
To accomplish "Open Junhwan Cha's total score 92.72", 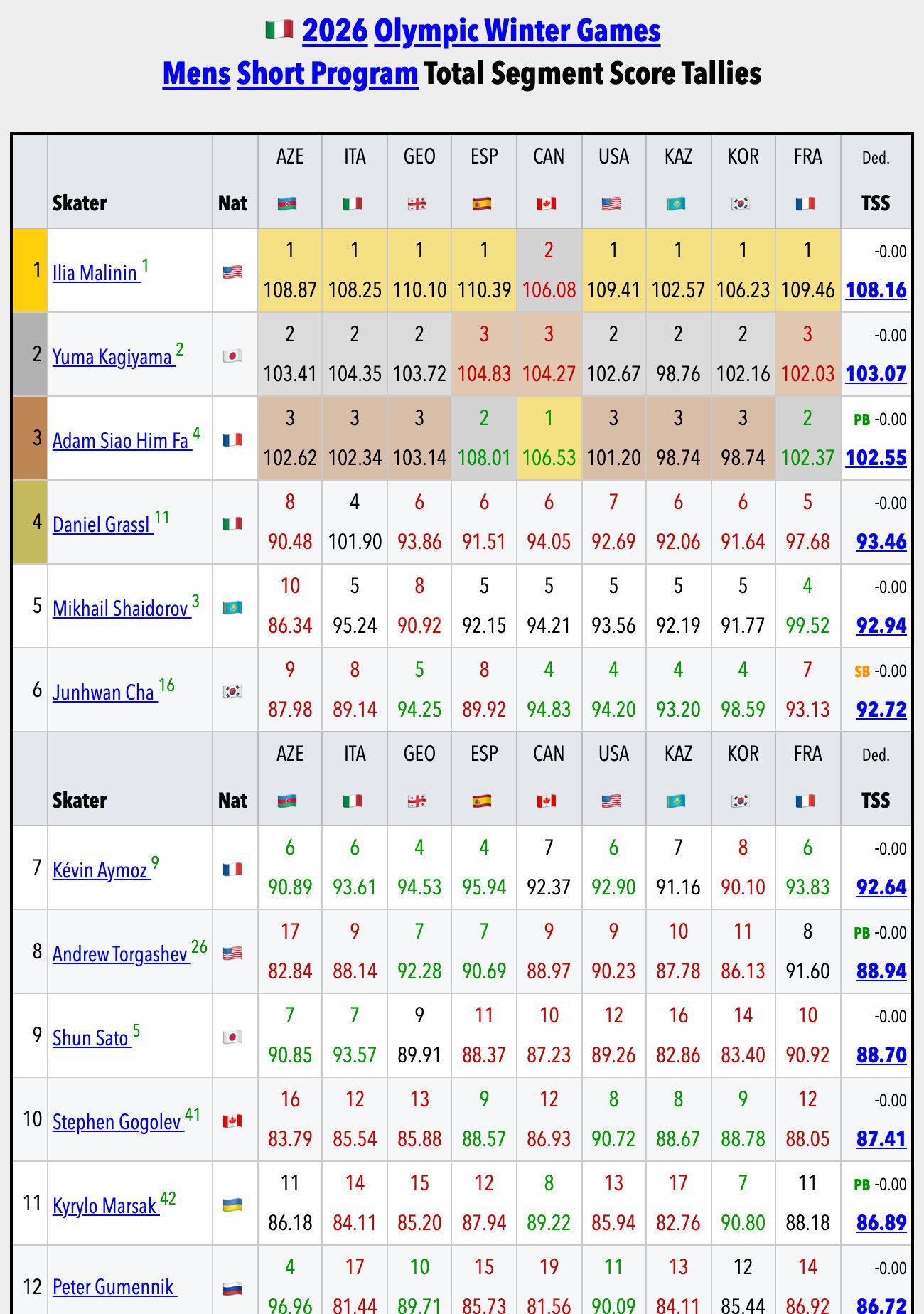I will point(881,710).
